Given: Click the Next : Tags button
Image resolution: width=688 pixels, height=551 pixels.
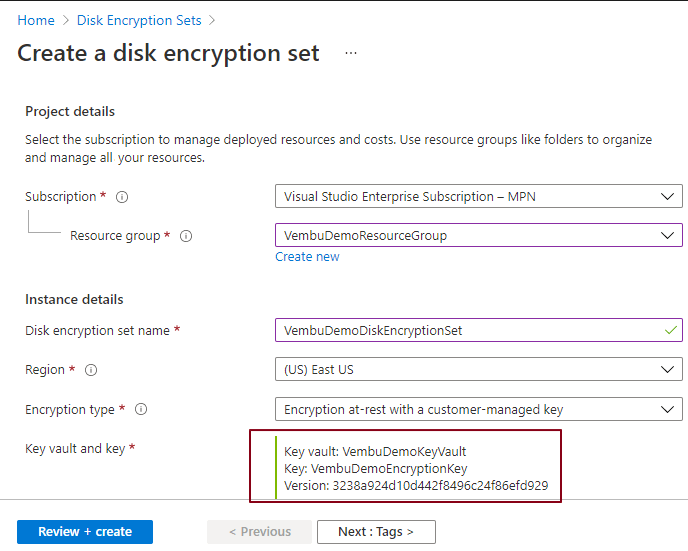Looking at the screenshot, I should click(x=376, y=532).
